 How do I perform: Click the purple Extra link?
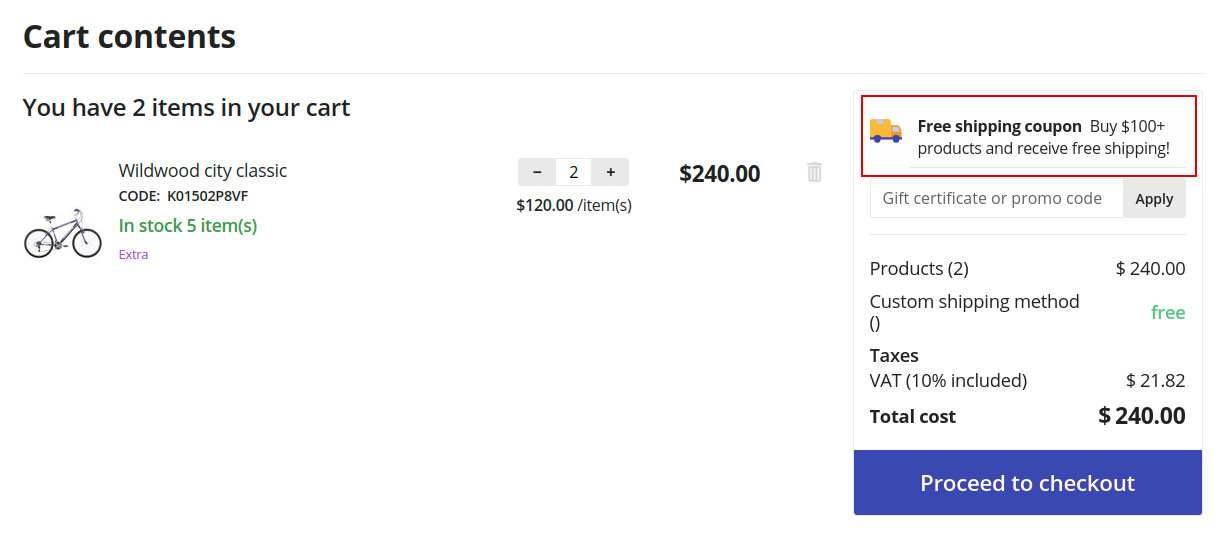click(134, 254)
